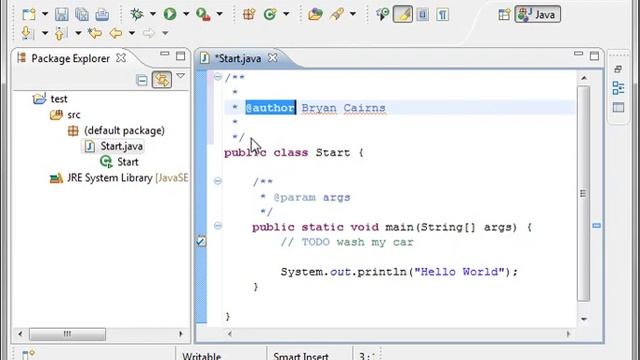Click the New Java Class icon
640x360 pixels.
tap(270, 15)
